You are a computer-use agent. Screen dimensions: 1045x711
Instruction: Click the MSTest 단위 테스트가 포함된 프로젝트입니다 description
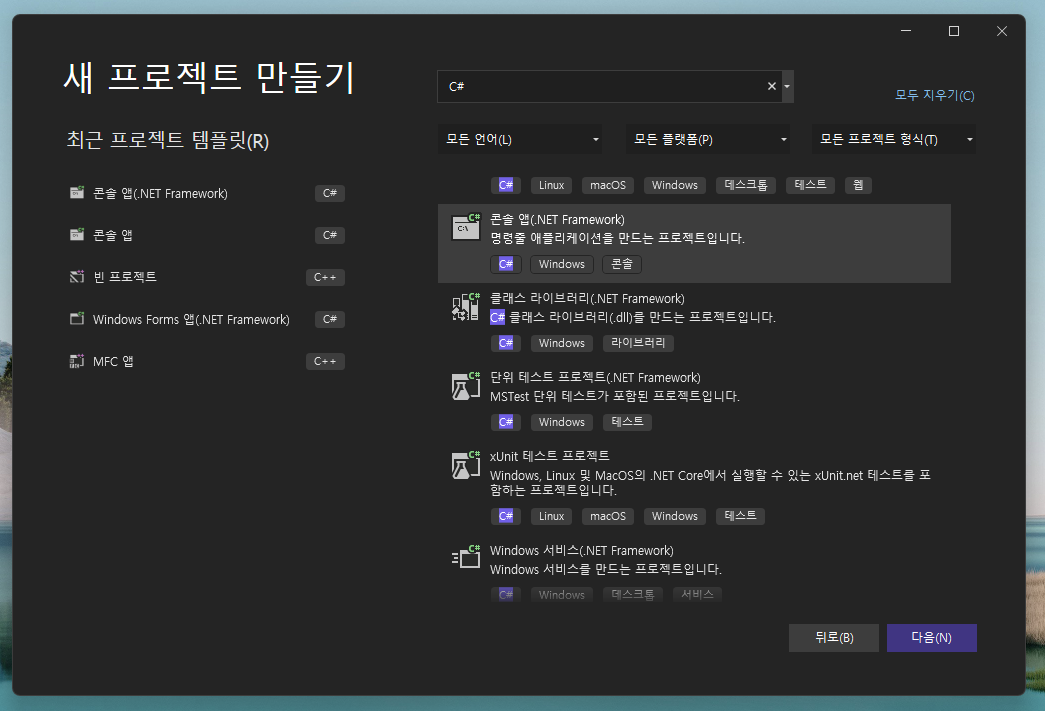click(614, 396)
